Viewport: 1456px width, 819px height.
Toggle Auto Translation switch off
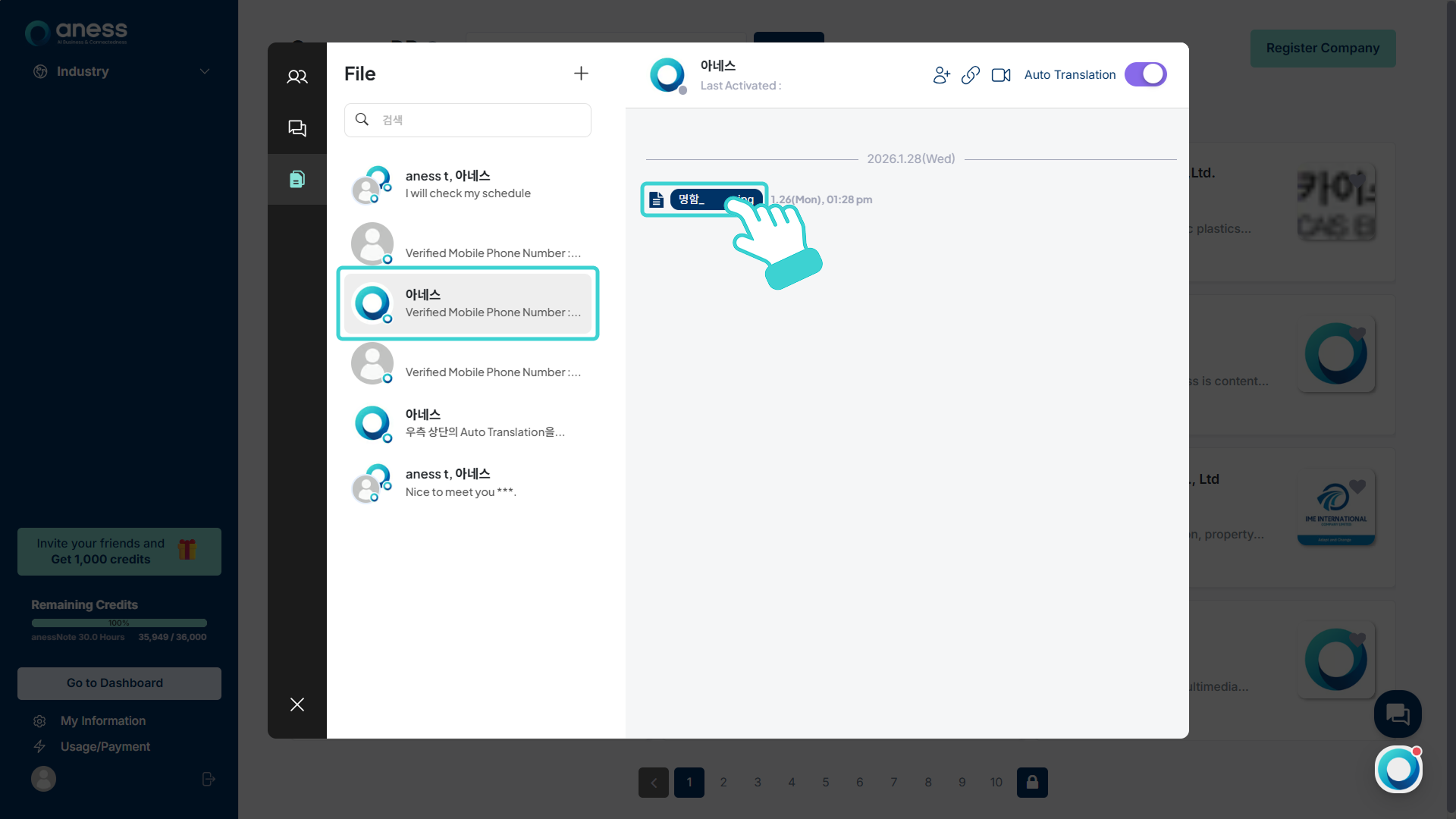pos(1145,74)
